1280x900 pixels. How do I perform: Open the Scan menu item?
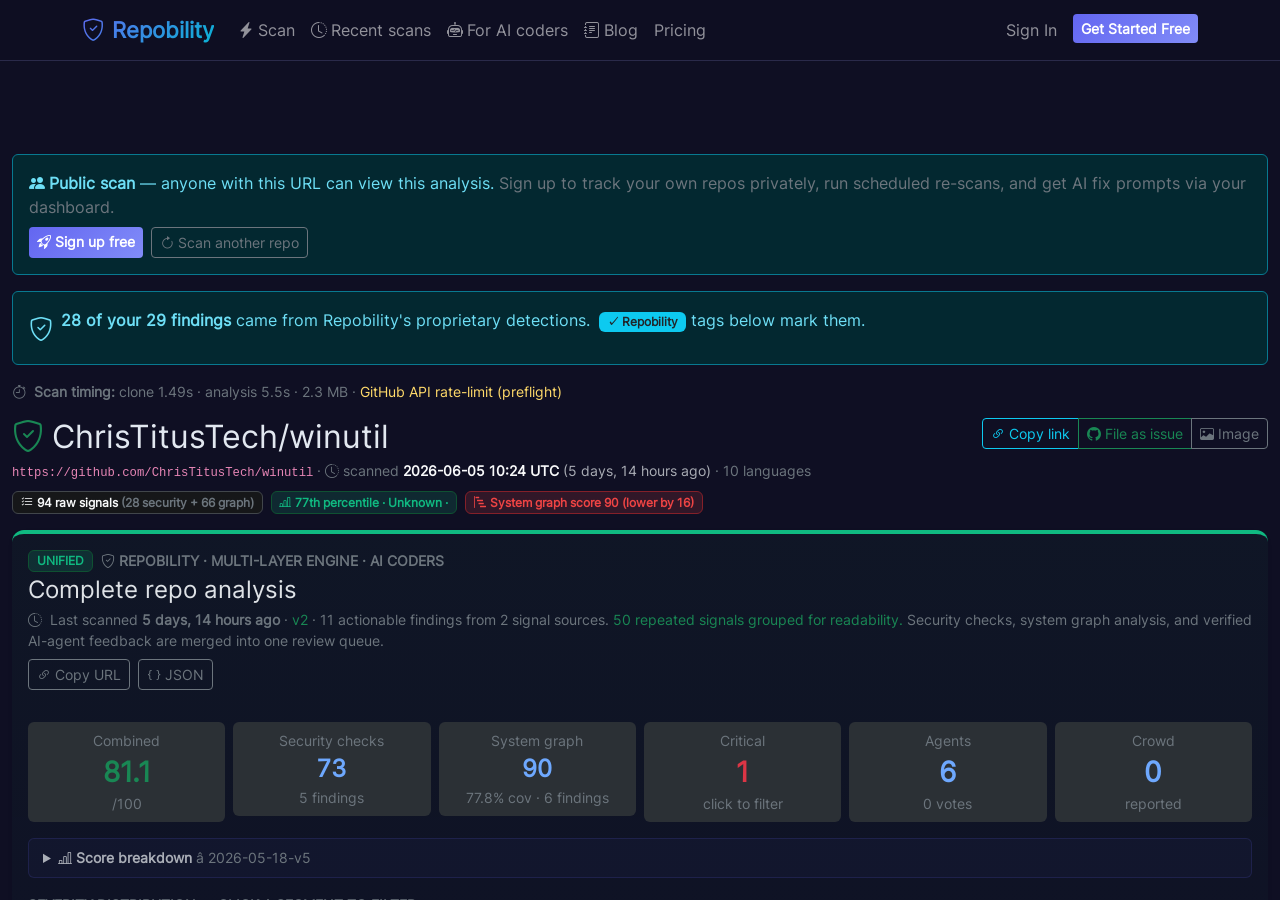tap(267, 30)
